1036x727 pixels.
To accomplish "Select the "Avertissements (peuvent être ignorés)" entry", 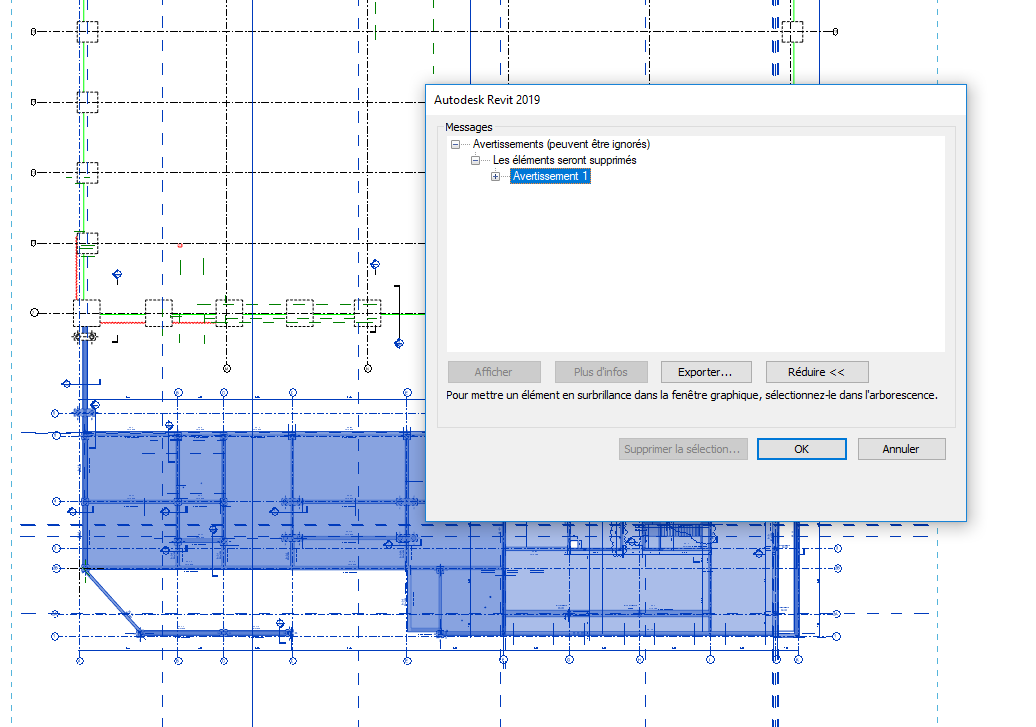I will [x=561, y=144].
